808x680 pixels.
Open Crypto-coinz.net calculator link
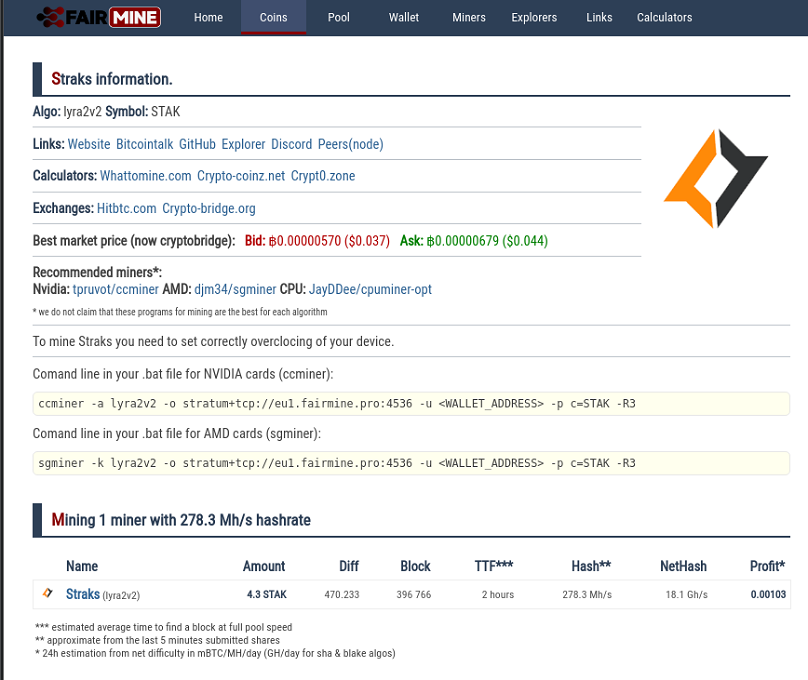coord(241,176)
